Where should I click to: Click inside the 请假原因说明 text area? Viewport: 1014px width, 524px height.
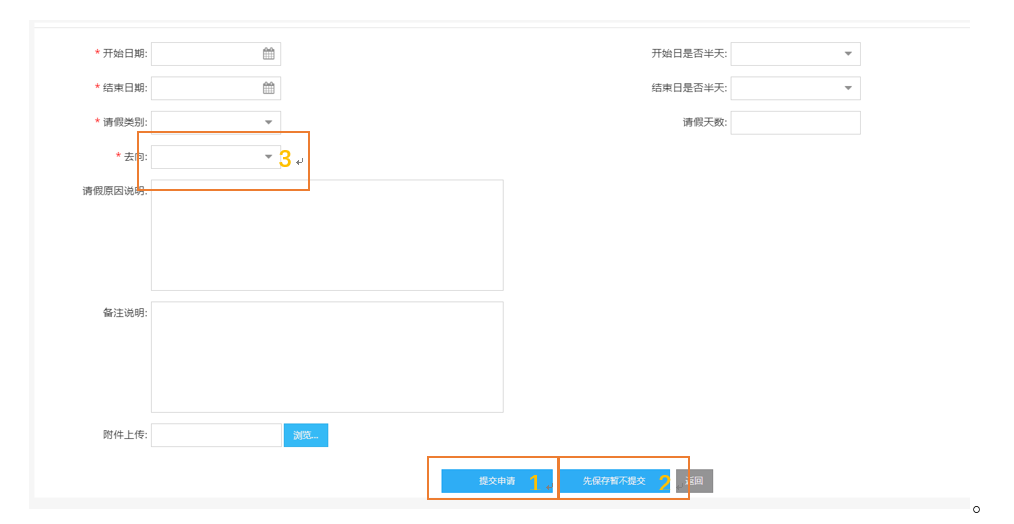[x=327, y=235]
